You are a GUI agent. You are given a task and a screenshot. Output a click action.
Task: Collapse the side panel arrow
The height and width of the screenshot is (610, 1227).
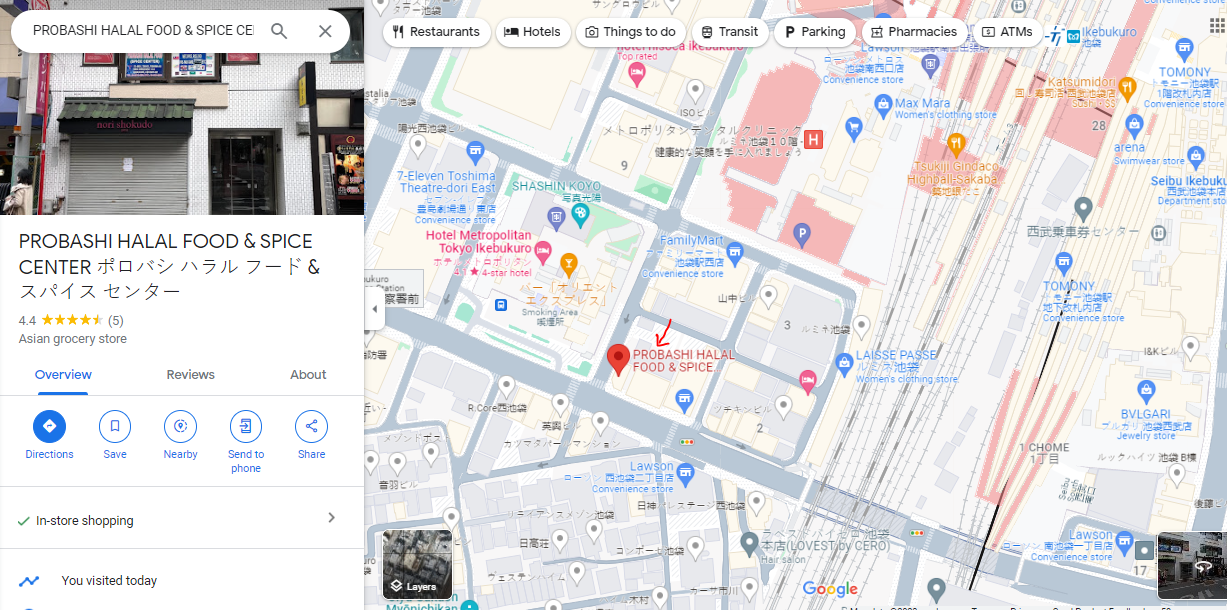[x=375, y=309]
